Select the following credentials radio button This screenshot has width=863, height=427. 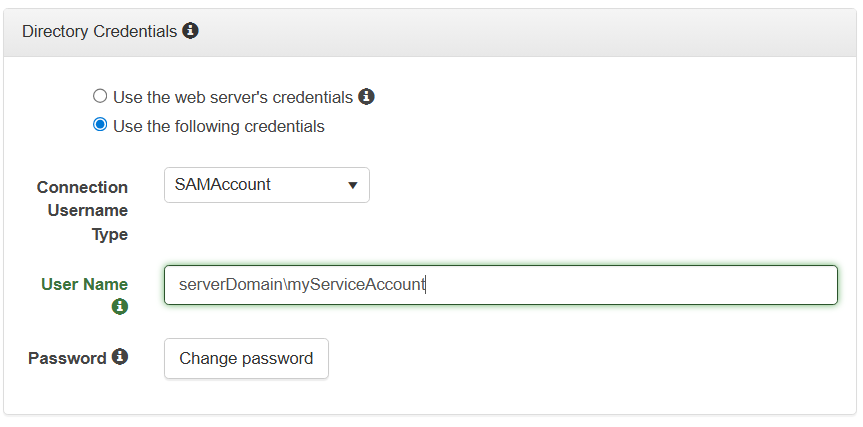(100, 126)
